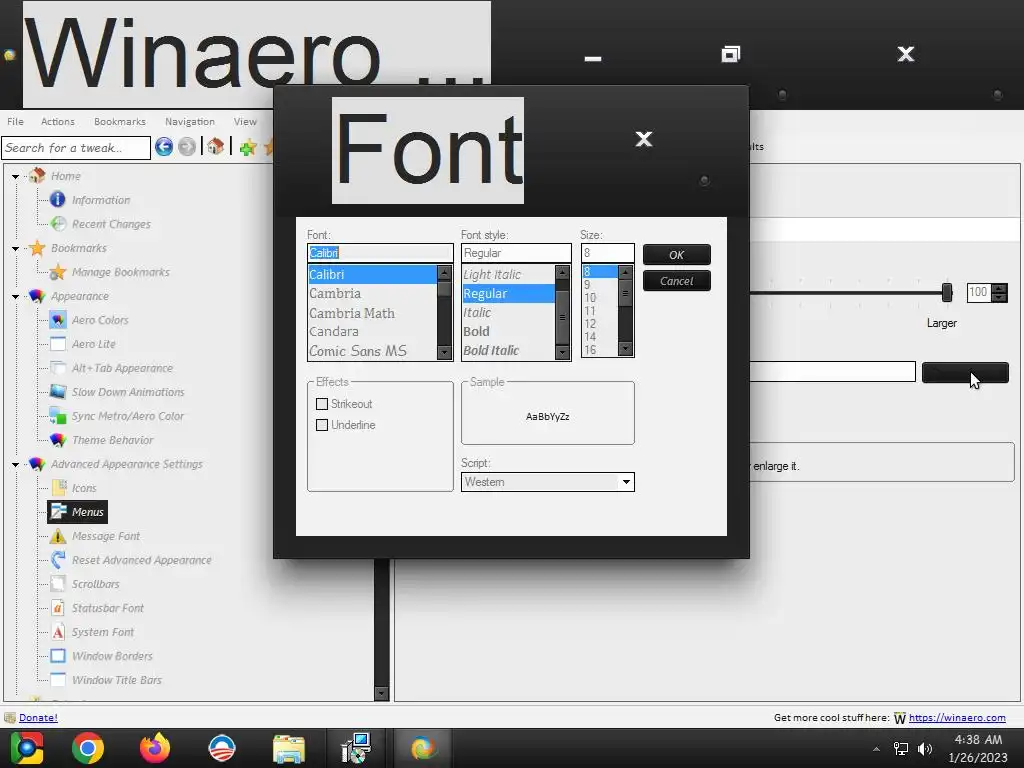Select Window Borders tweak
1024x768 pixels.
coord(112,656)
